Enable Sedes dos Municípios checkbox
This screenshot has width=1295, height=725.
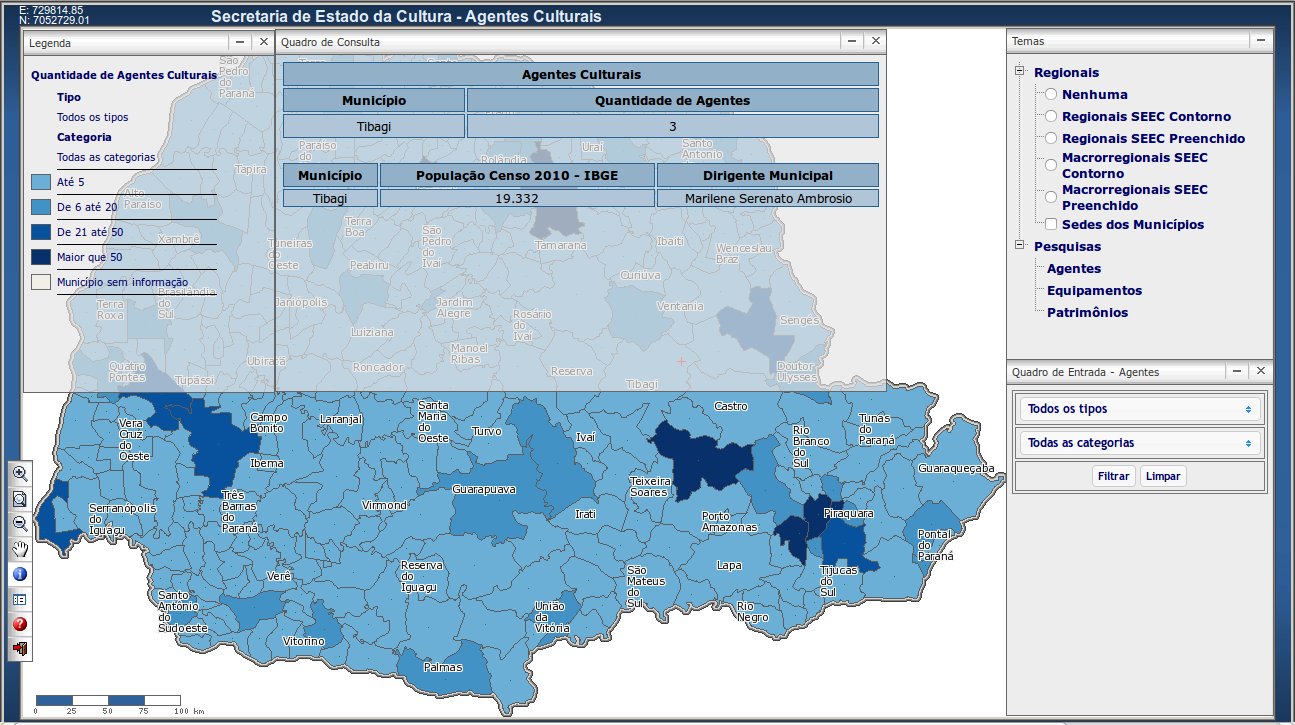pyautogui.click(x=1051, y=224)
